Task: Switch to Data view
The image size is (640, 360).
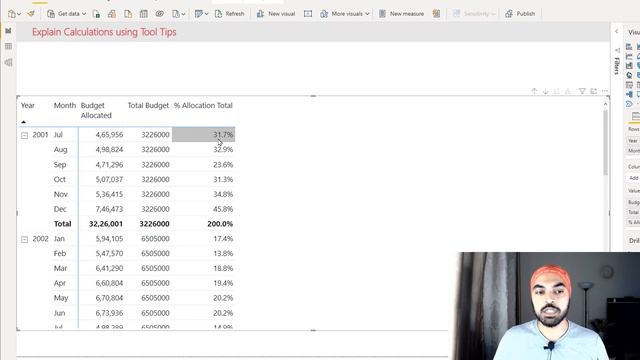Action: (x=8, y=47)
